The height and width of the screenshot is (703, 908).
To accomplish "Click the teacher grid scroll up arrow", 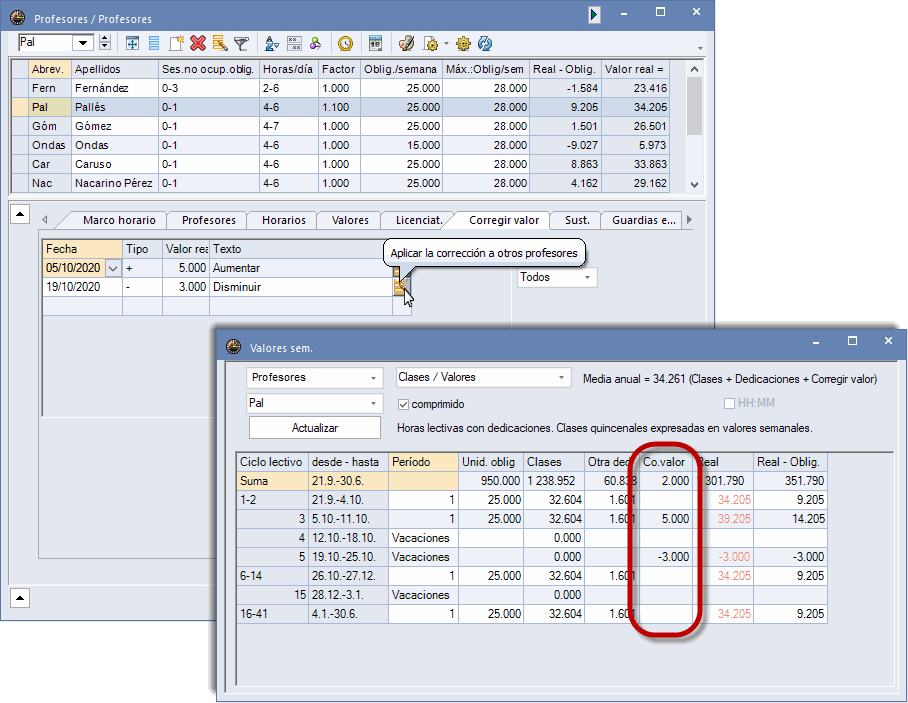I will tap(694, 69).
